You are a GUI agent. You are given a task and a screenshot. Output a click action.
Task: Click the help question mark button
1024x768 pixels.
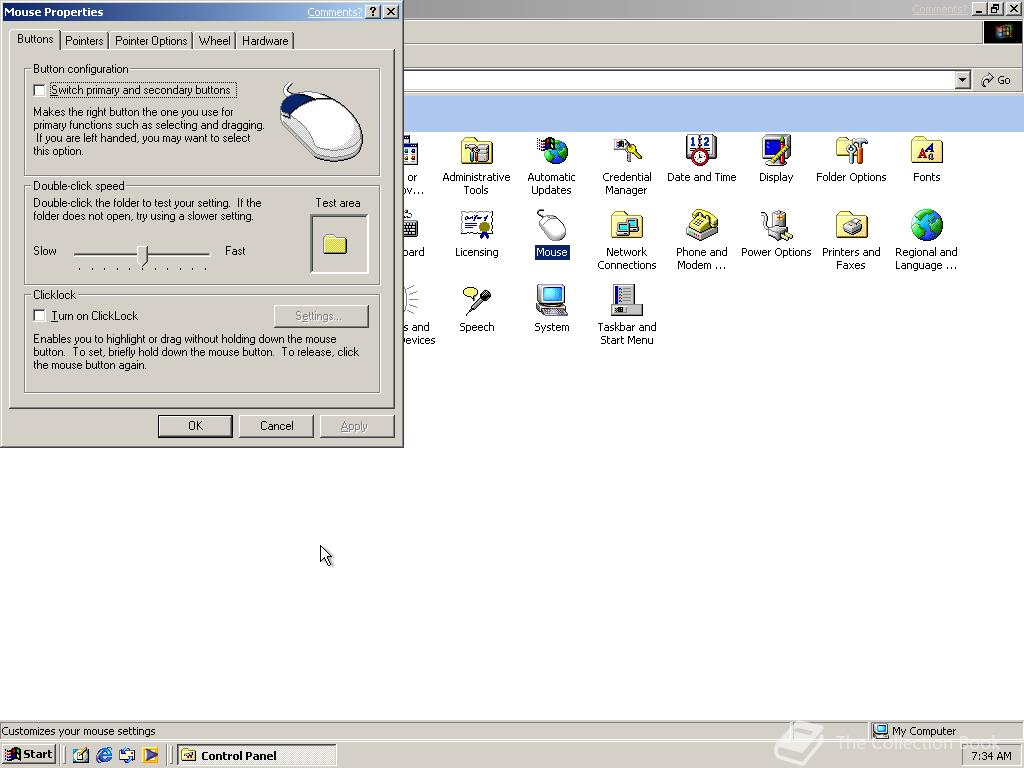(373, 12)
